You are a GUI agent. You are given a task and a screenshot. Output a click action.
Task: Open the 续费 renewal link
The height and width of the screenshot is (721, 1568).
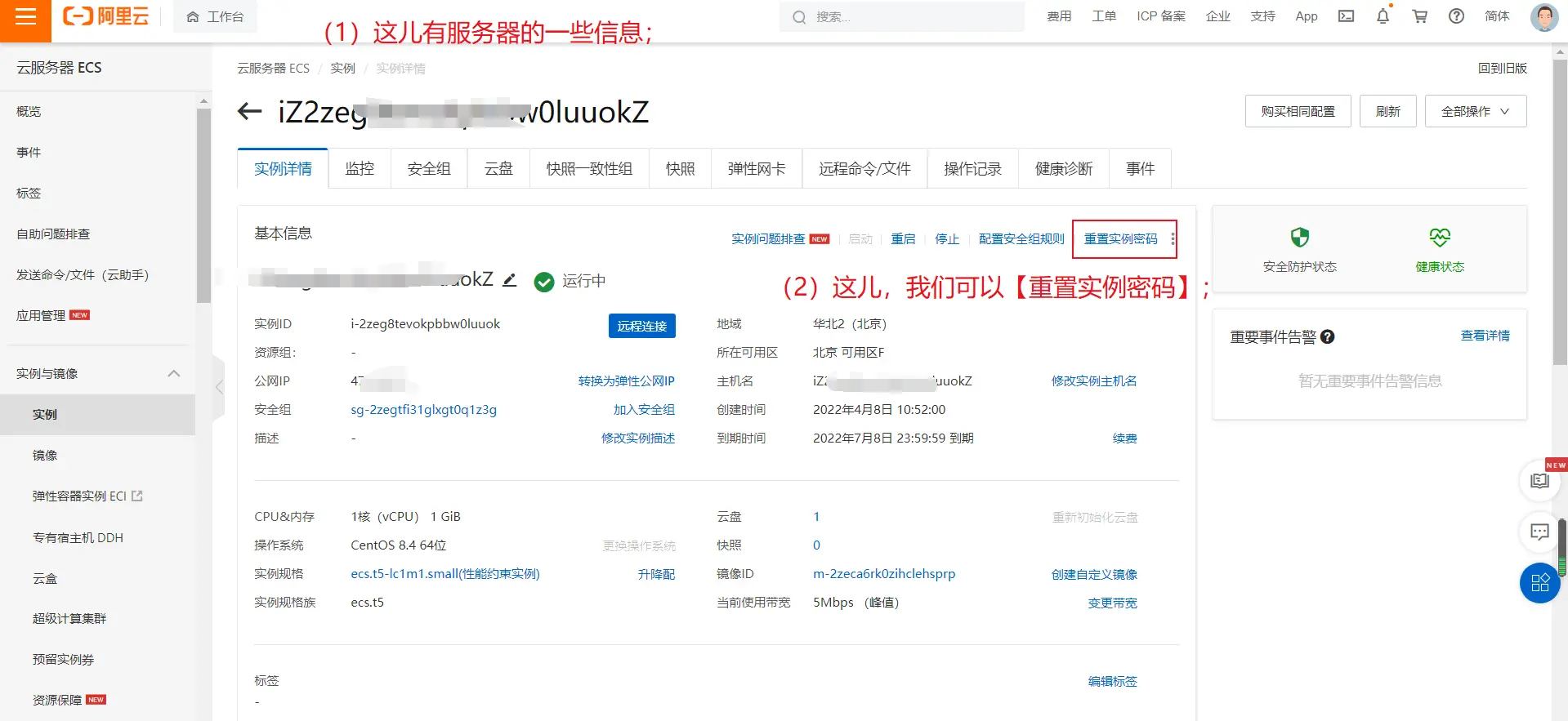1124,438
